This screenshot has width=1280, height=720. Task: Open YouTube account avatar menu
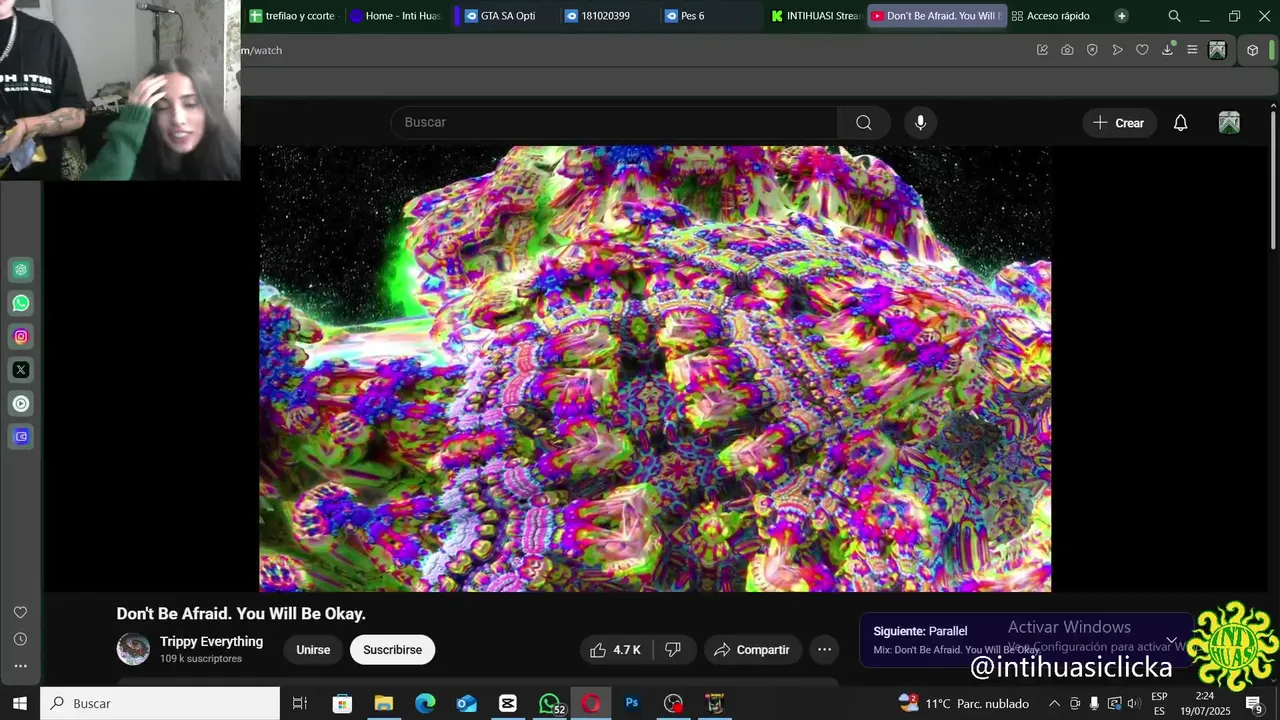coord(1229,123)
